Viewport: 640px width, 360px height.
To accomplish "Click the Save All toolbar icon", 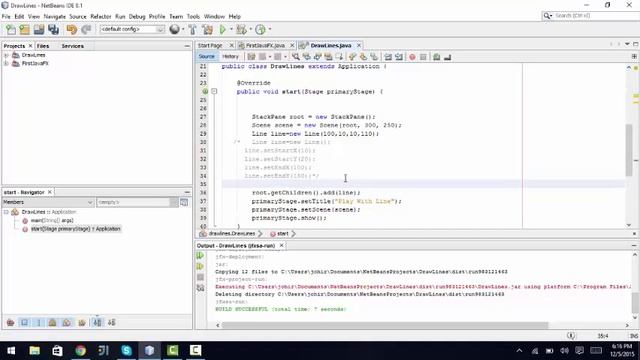I will pos(53,29).
